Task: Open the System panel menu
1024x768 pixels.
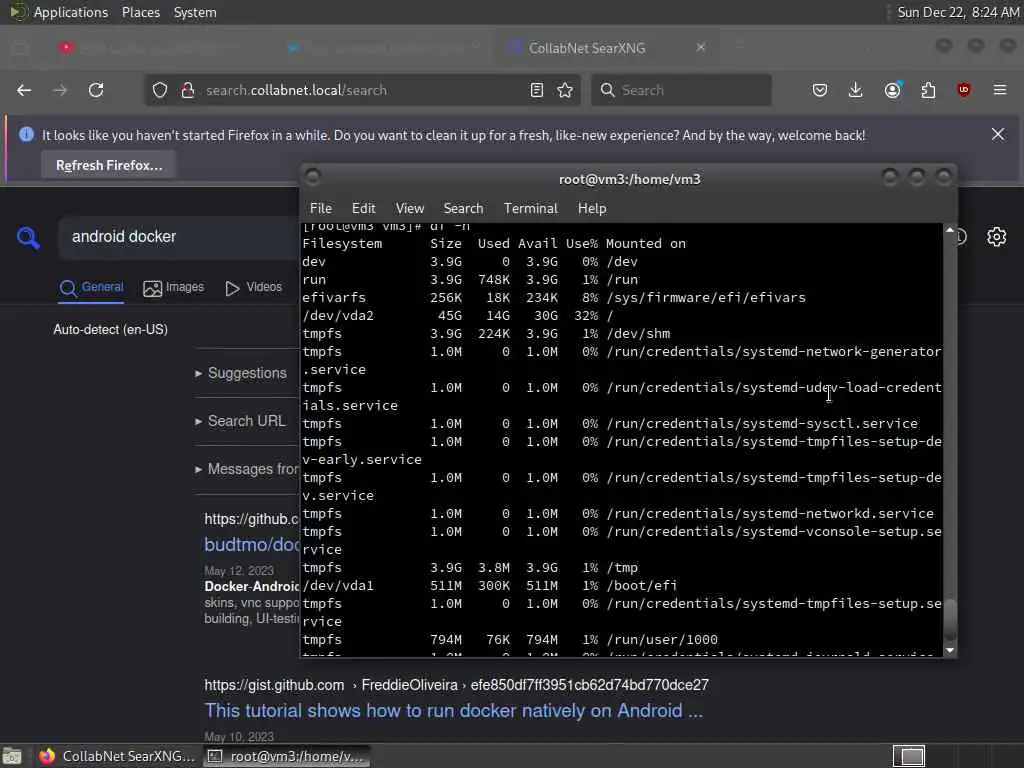Action: [x=195, y=12]
